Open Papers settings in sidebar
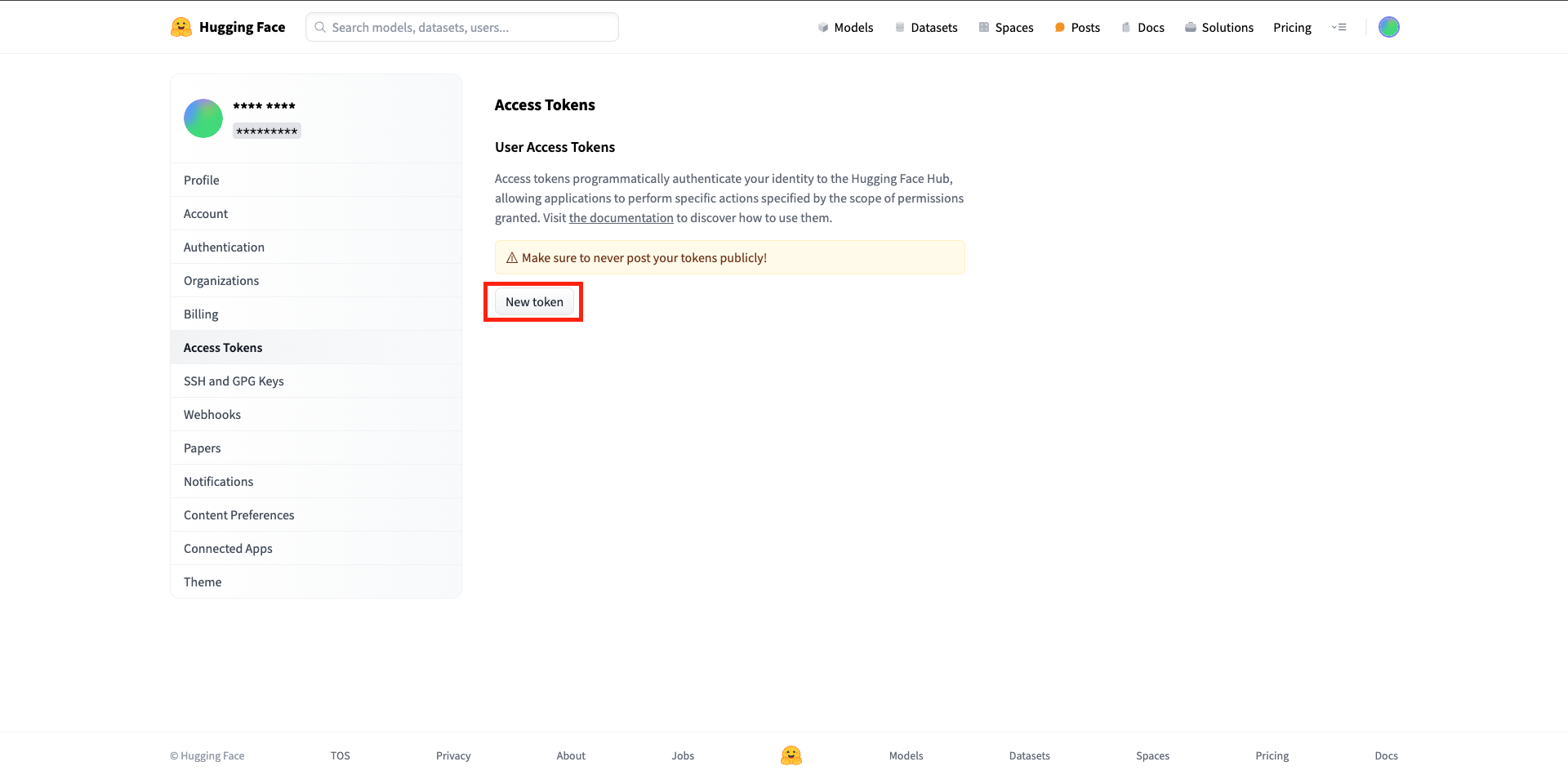 (316, 448)
